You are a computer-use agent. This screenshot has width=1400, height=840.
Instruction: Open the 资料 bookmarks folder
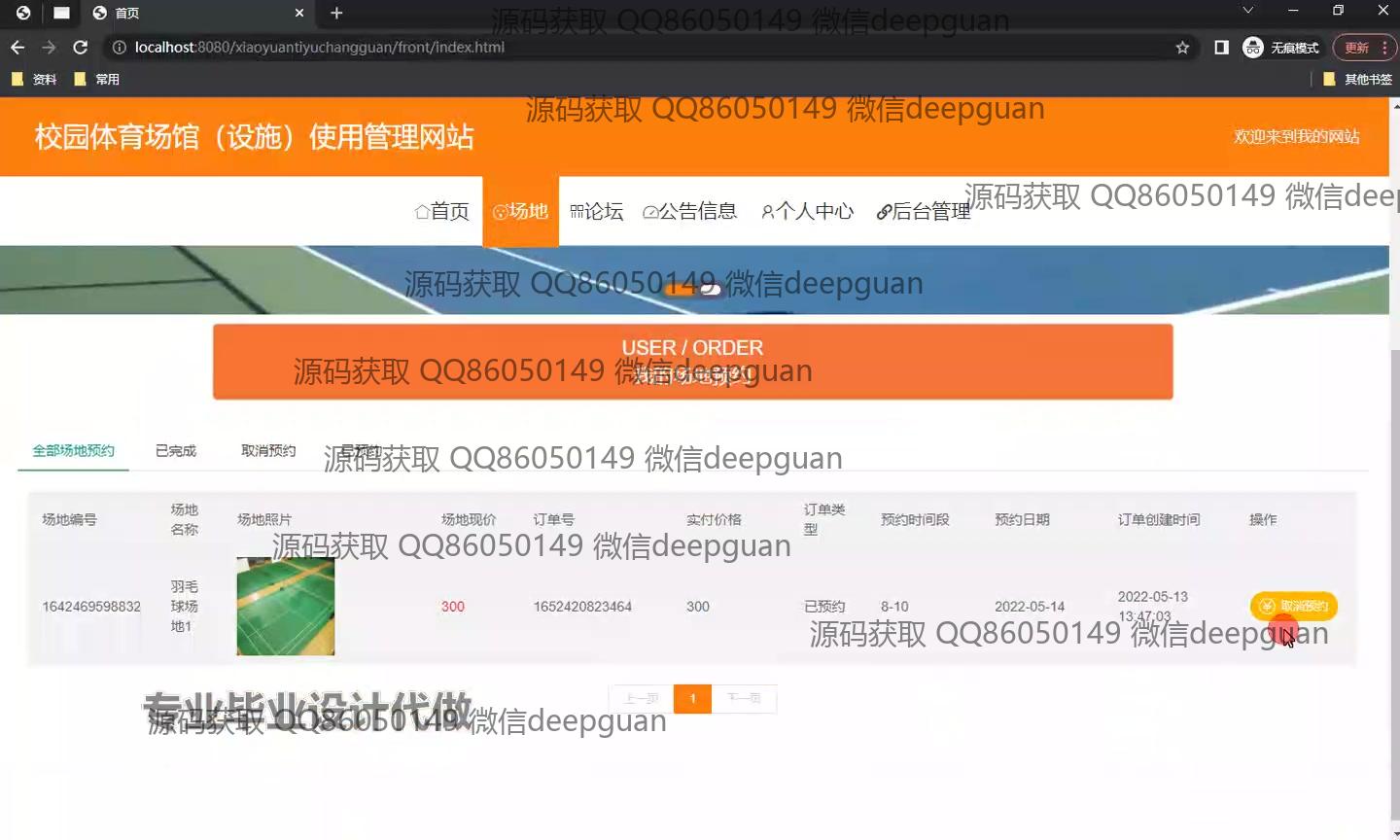(x=35, y=80)
